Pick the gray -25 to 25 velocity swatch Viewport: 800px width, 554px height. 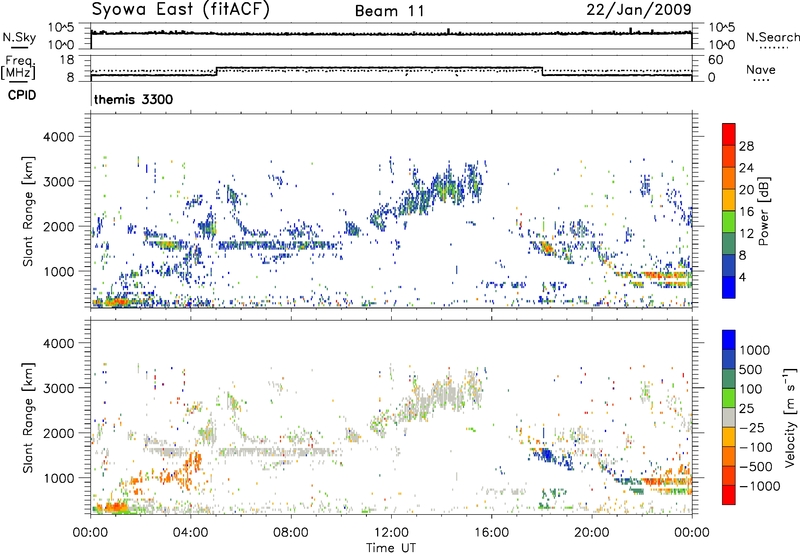click(x=729, y=417)
